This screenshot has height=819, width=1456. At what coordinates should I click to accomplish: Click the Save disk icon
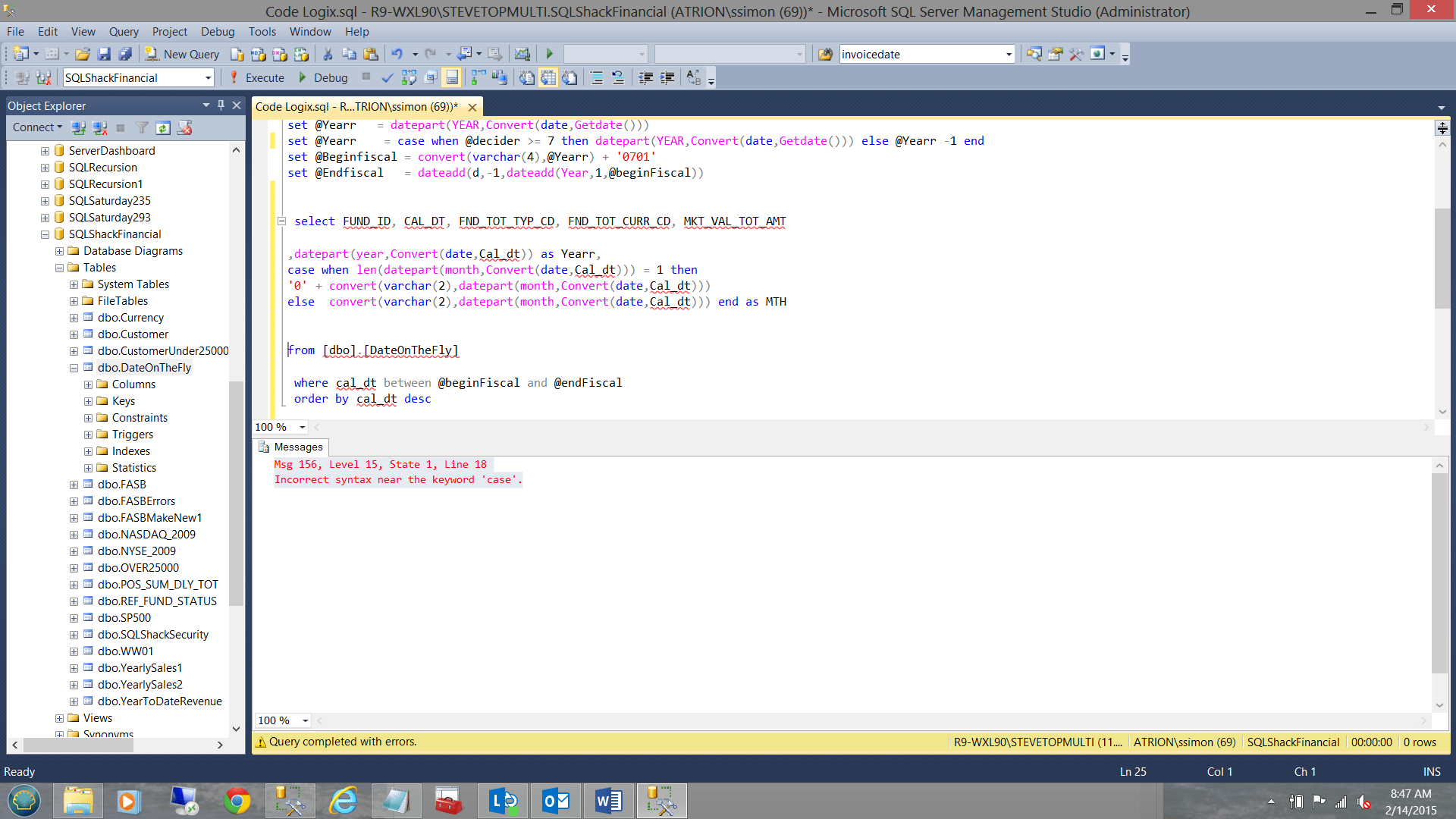pos(105,54)
